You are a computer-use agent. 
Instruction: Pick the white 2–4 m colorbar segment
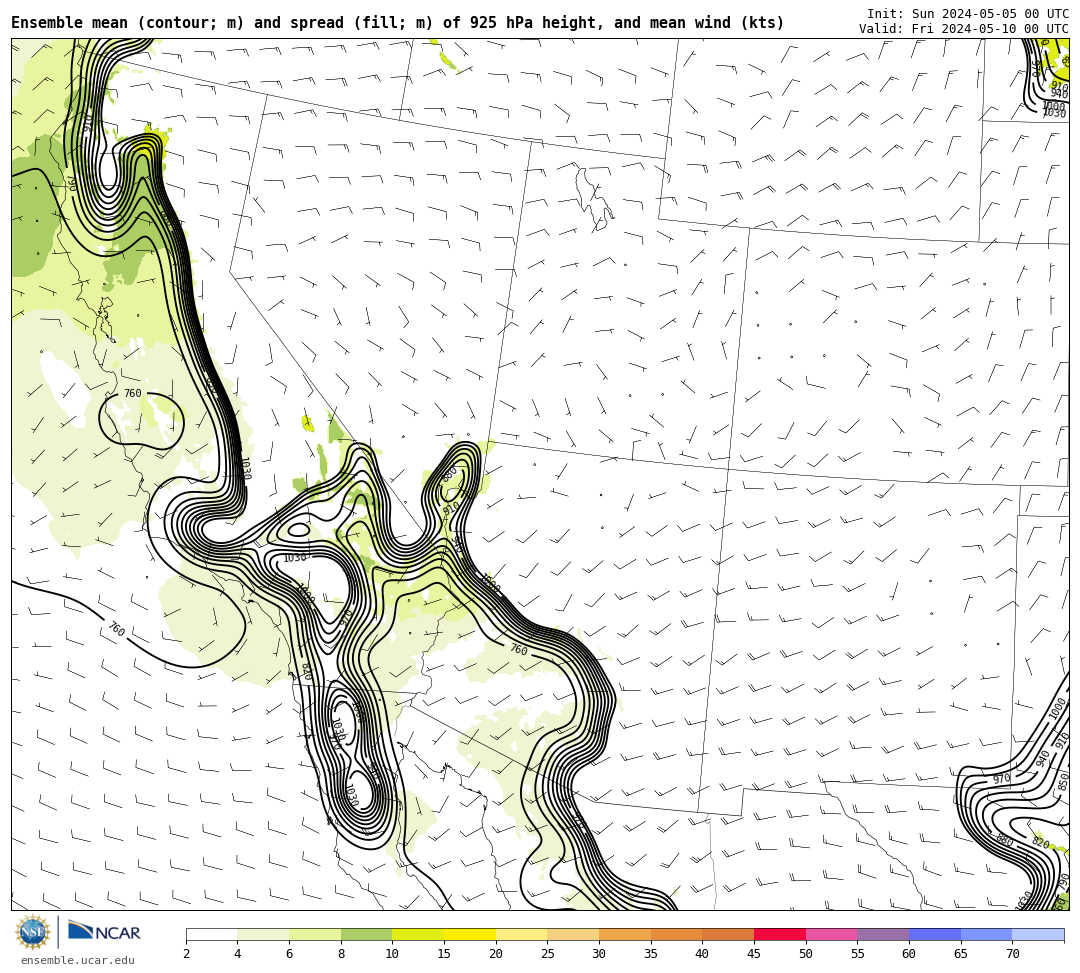click(x=211, y=934)
